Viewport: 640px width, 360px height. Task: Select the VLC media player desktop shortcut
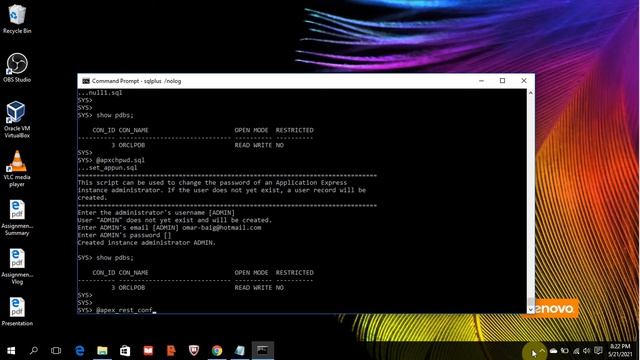point(17,169)
